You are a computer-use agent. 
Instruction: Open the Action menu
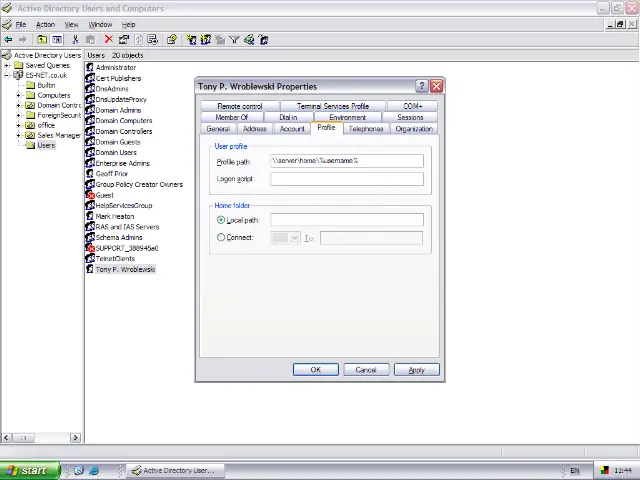tap(45, 24)
